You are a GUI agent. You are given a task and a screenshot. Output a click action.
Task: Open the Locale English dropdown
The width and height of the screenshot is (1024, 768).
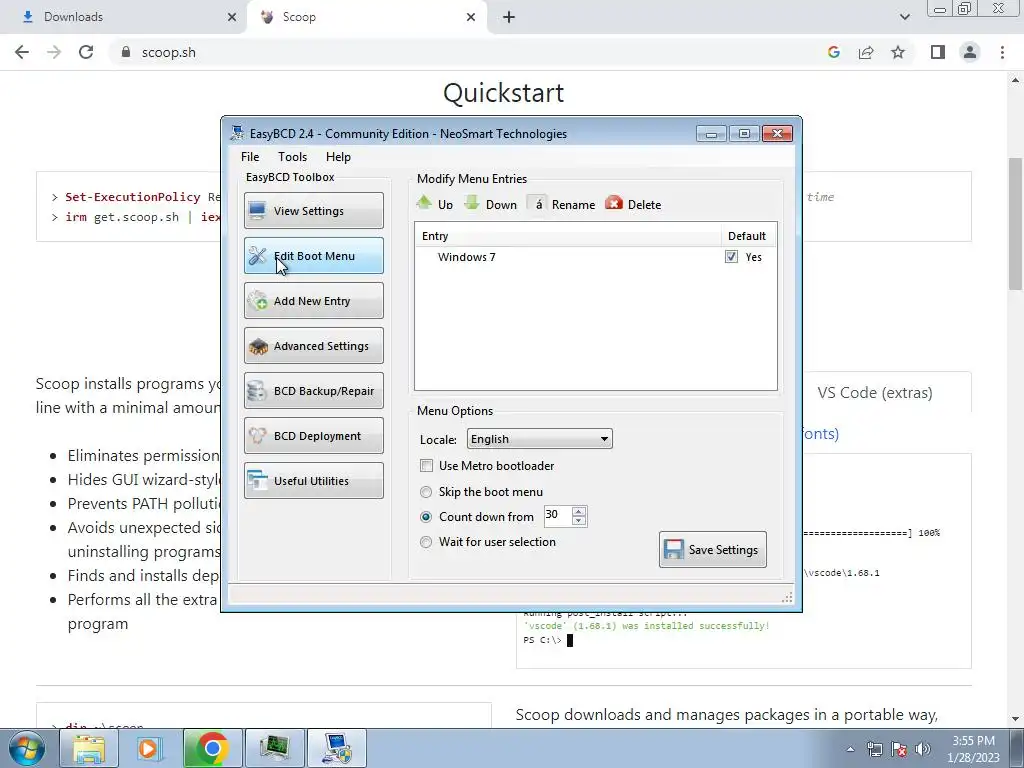coord(539,439)
